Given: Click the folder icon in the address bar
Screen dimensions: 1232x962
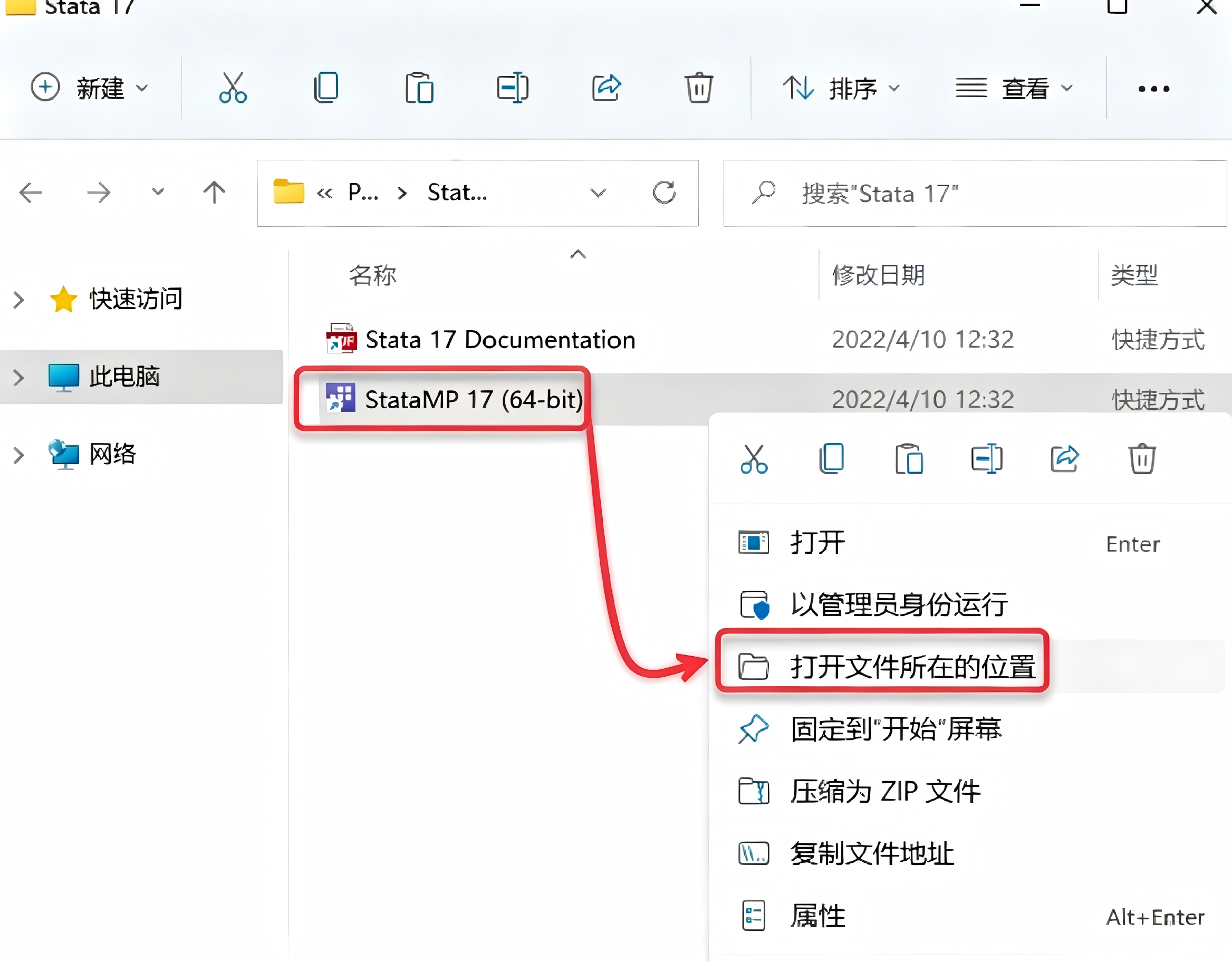Looking at the screenshot, I should point(288,191).
